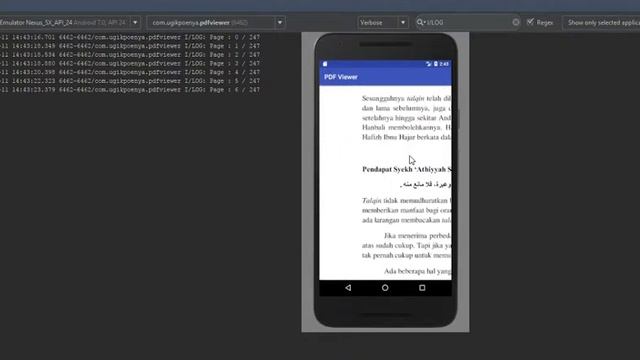Click the clock in emulator status bar
Image resolution: width=640 pixels, height=360 pixels.
pyautogui.click(x=444, y=64)
